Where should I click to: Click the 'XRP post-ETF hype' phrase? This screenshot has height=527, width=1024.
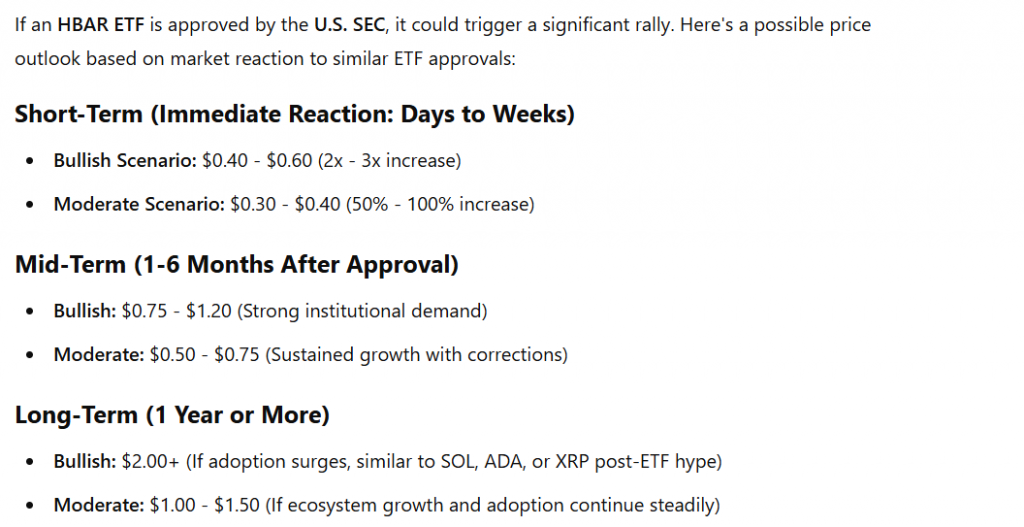pyautogui.click(x=635, y=462)
